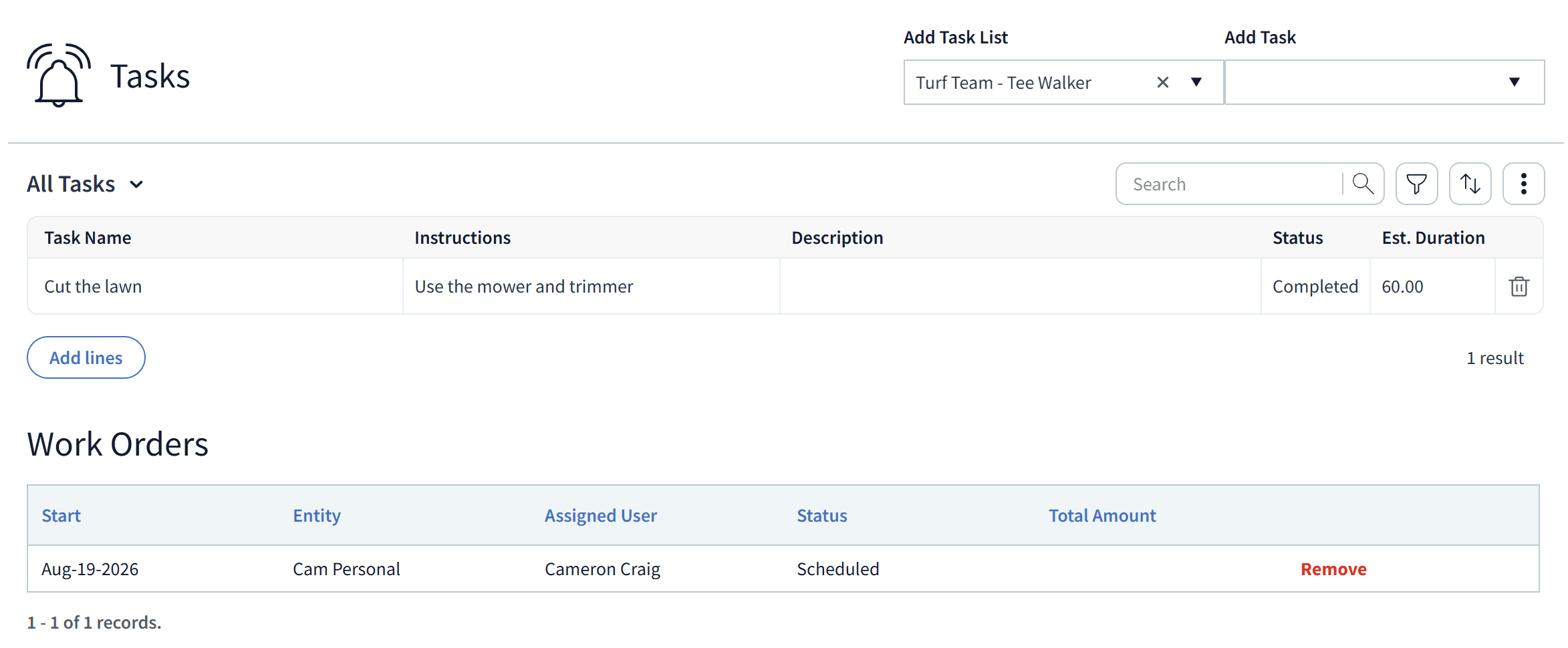
Task: Click the Cam Personal entity cell
Action: pyautogui.click(x=346, y=569)
